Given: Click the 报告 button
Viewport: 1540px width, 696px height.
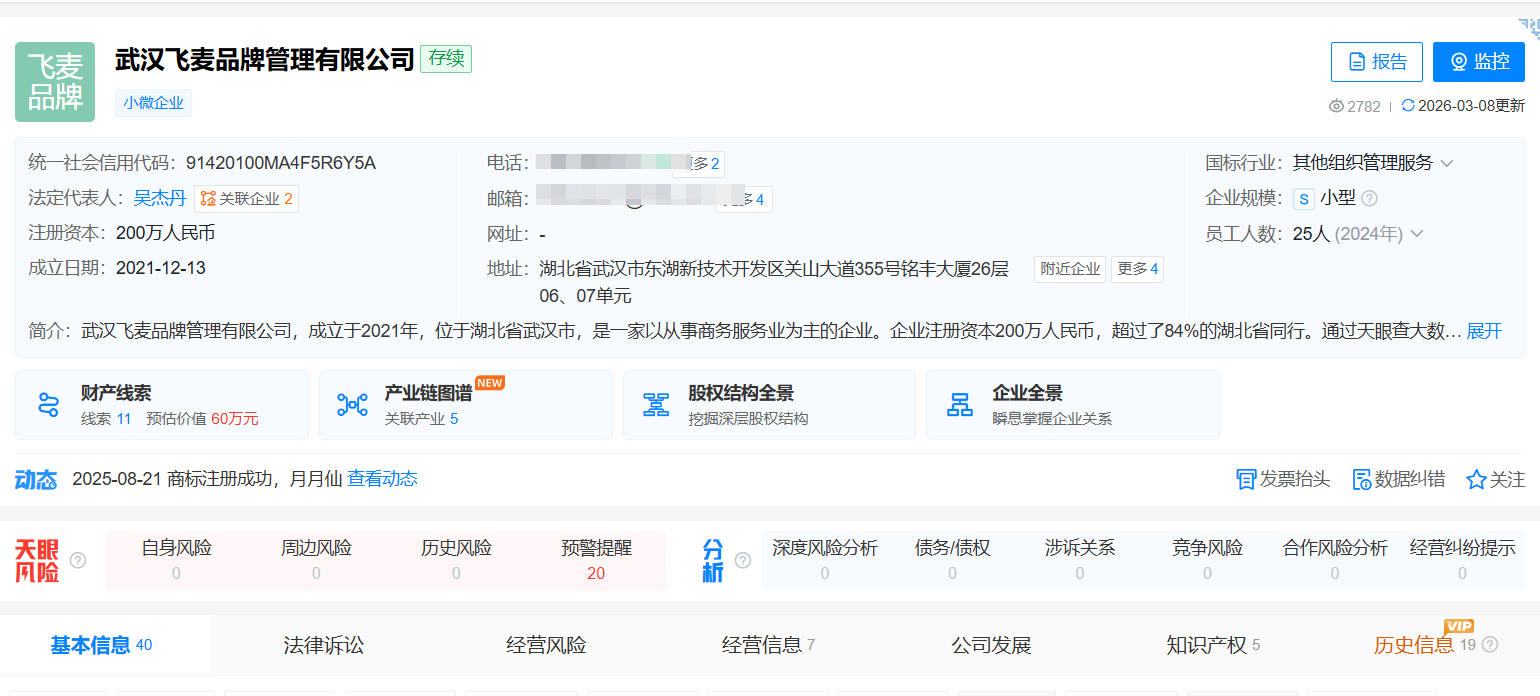Looking at the screenshot, I should click(x=1378, y=62).
